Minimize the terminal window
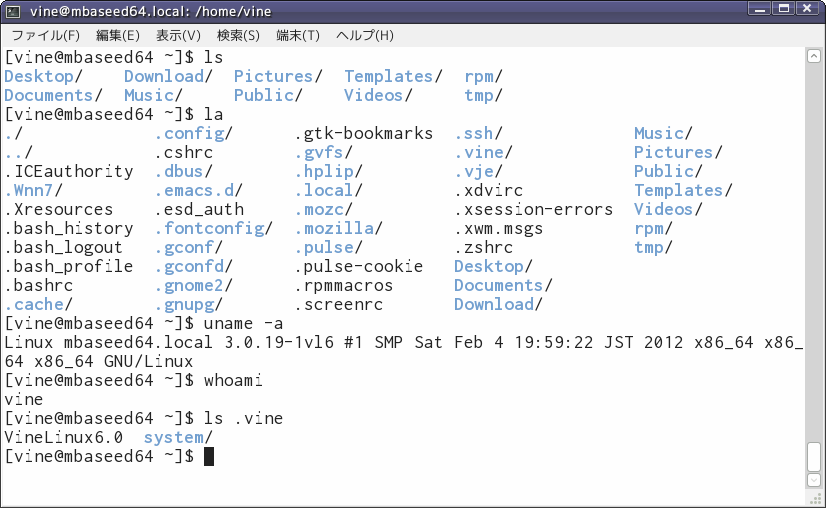 (x=760, y=8)
